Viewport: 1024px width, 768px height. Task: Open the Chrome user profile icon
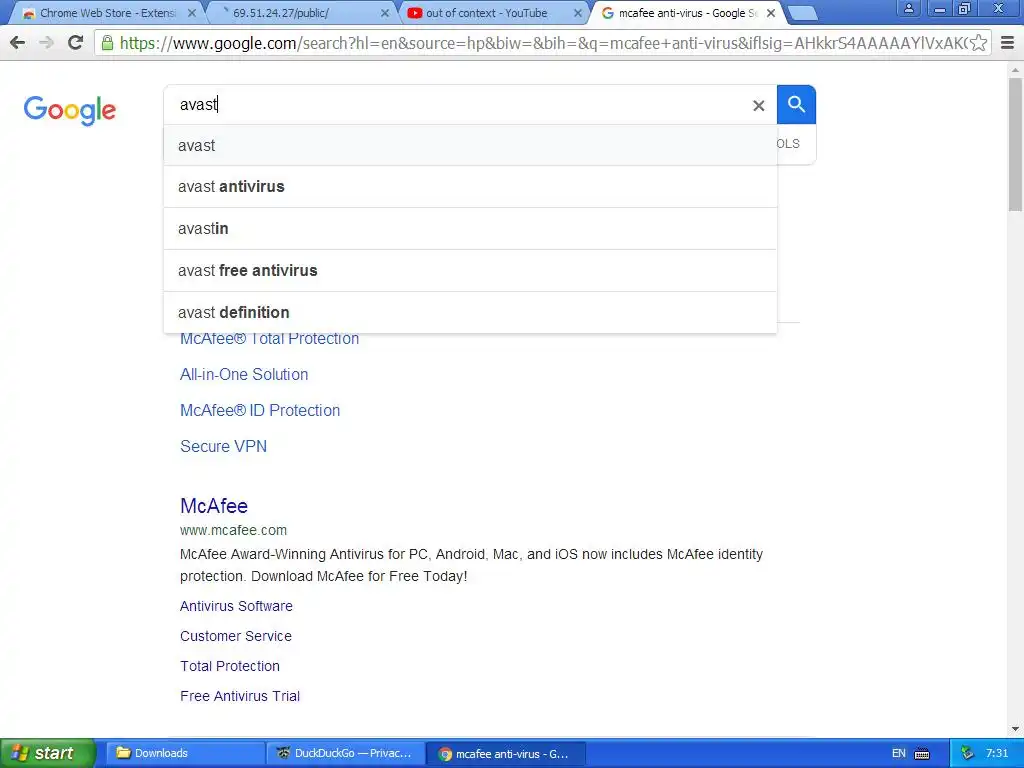908,8
